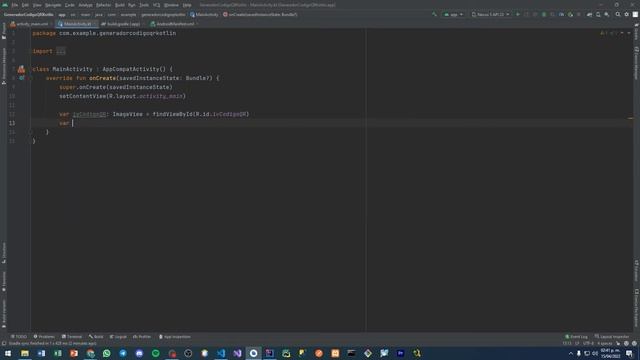This screenshot has width=640, height=360.
Task: Click the project name breadcrumb GeneradorCodigoQRKotlin
Action: 29,14
